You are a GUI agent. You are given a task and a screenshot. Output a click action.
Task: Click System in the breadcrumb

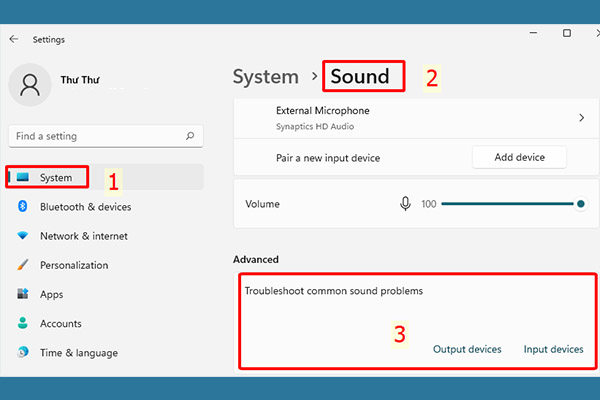pos(266,77)
